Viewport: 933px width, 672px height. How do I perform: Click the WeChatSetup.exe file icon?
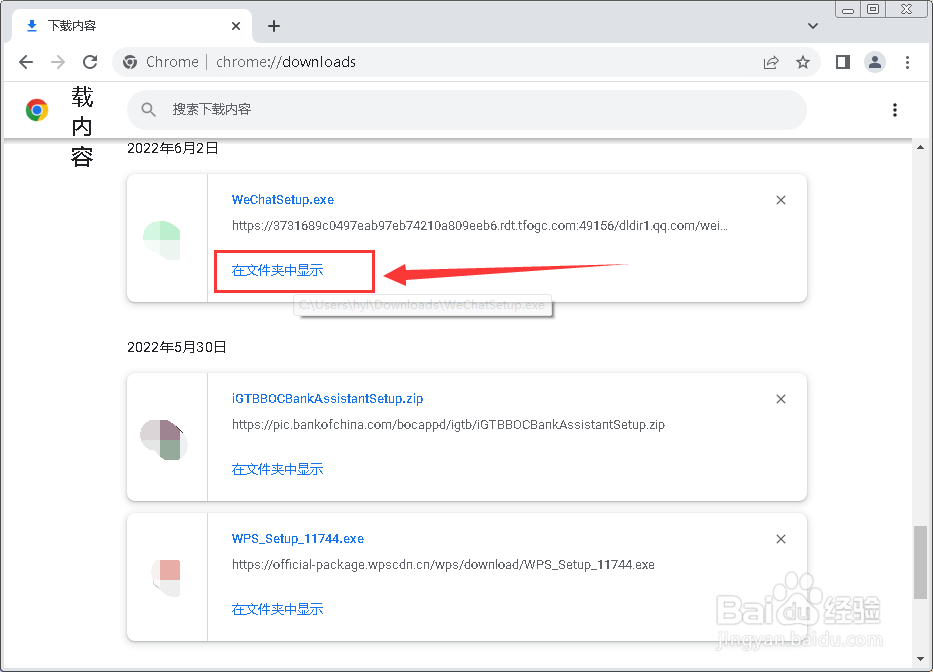pyautogui.click(x=162, y=239)
